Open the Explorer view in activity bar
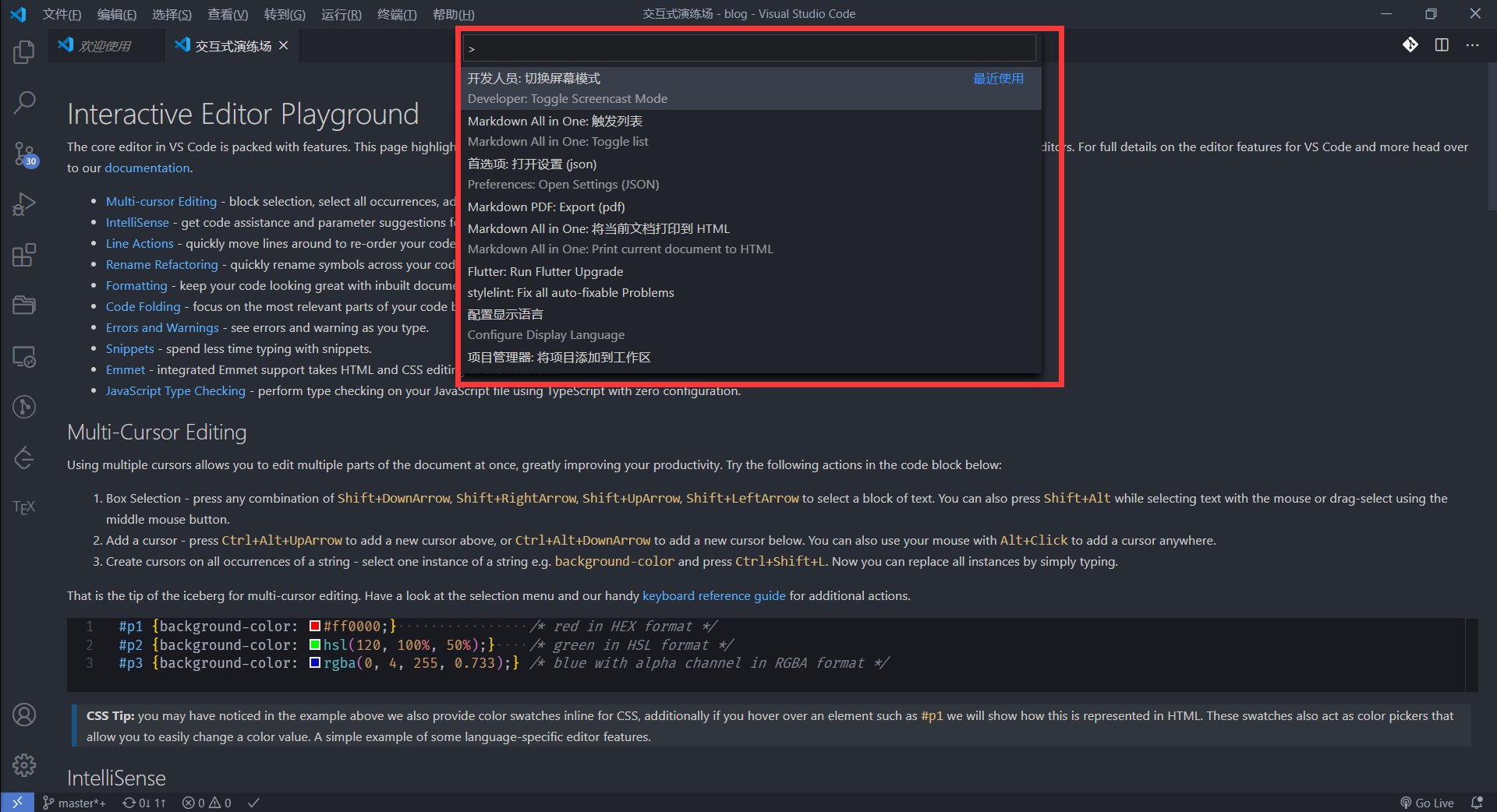The height and width of the screenshot is (812, 1497). (24, 52)
